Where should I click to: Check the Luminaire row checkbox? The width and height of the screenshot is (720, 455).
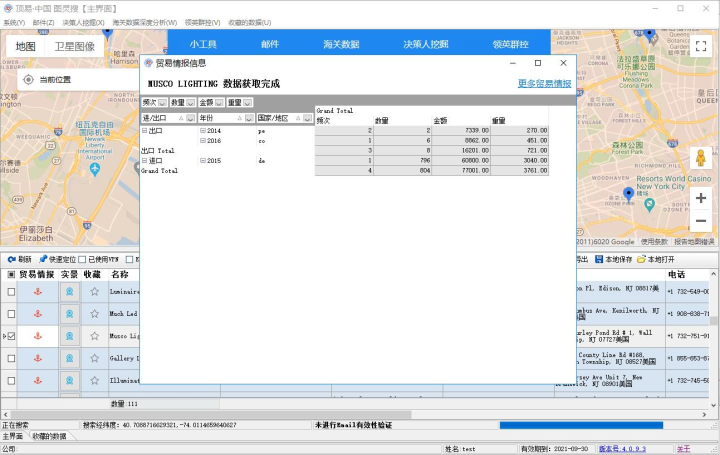point(11,292)
